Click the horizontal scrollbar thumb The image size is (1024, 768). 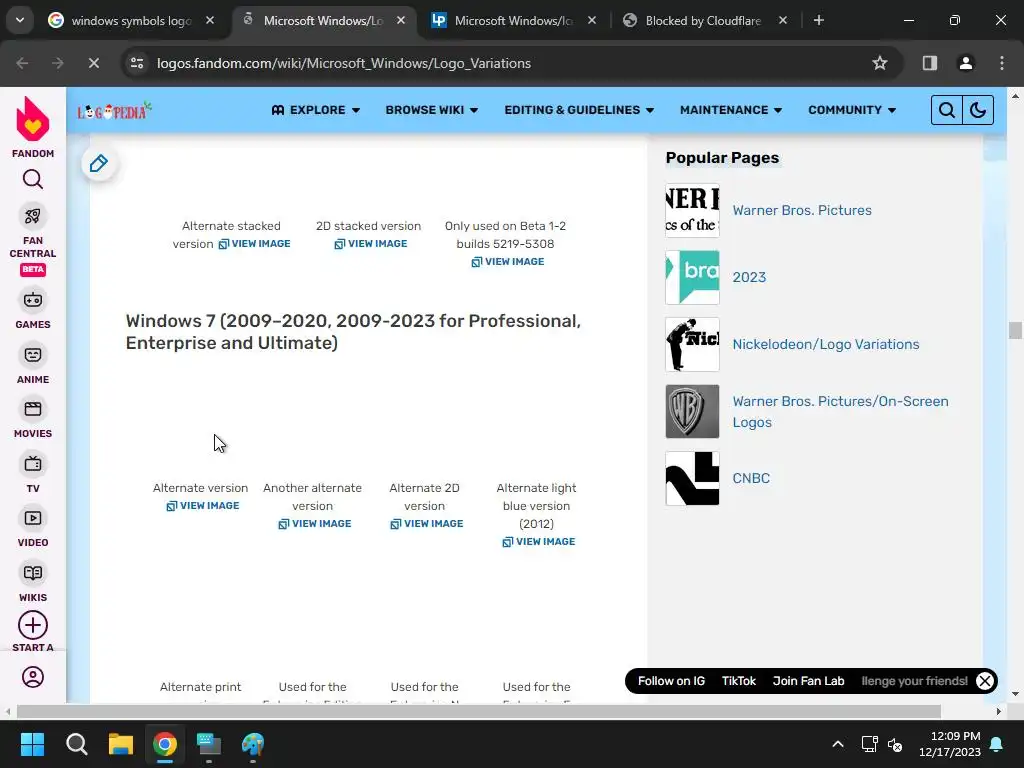(479, 711)
